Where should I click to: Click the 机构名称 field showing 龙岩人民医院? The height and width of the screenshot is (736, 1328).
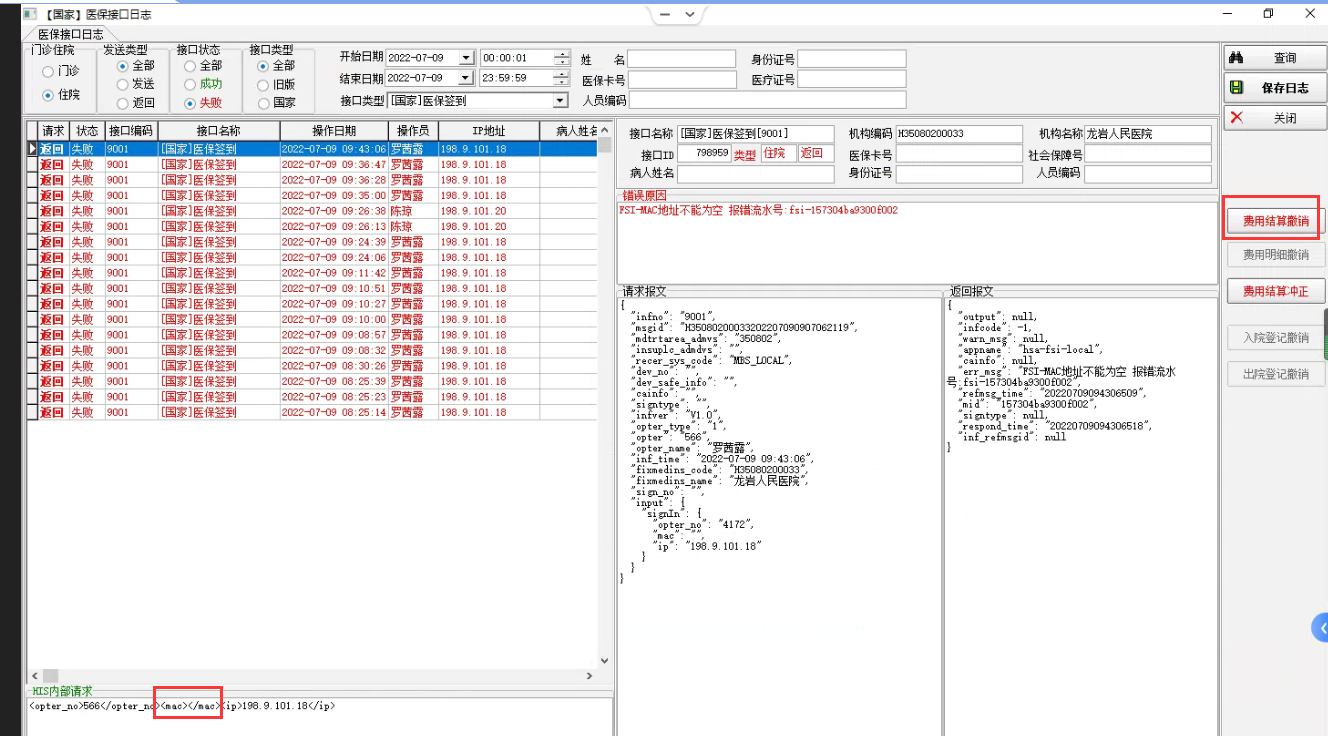(1148, 134)
